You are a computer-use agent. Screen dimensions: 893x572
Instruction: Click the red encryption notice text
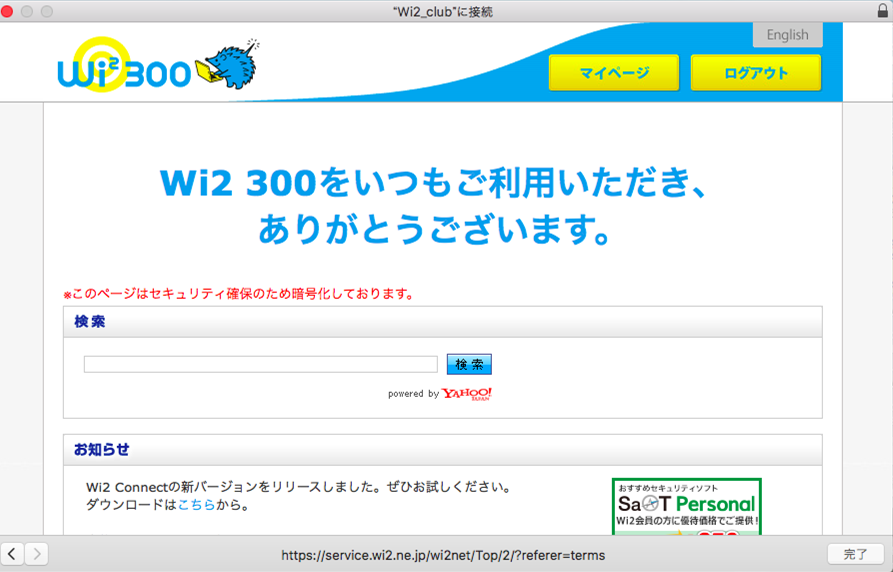pos(239,294)
